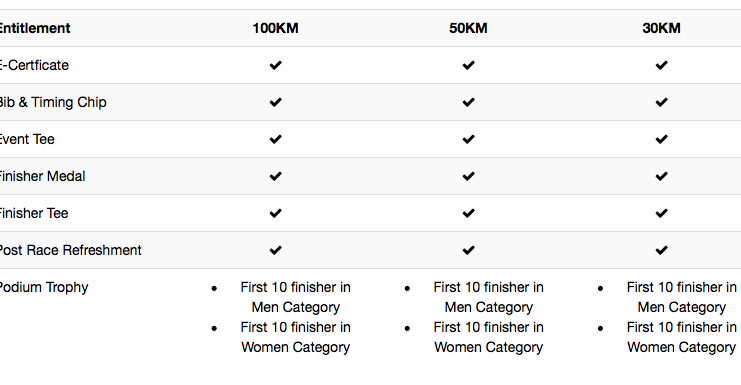Viewport: 741px width, 385px height.
Task: Click the E-Certificate checkmark under 100KM
Action: pyautogui.click(x=276, y=65)
